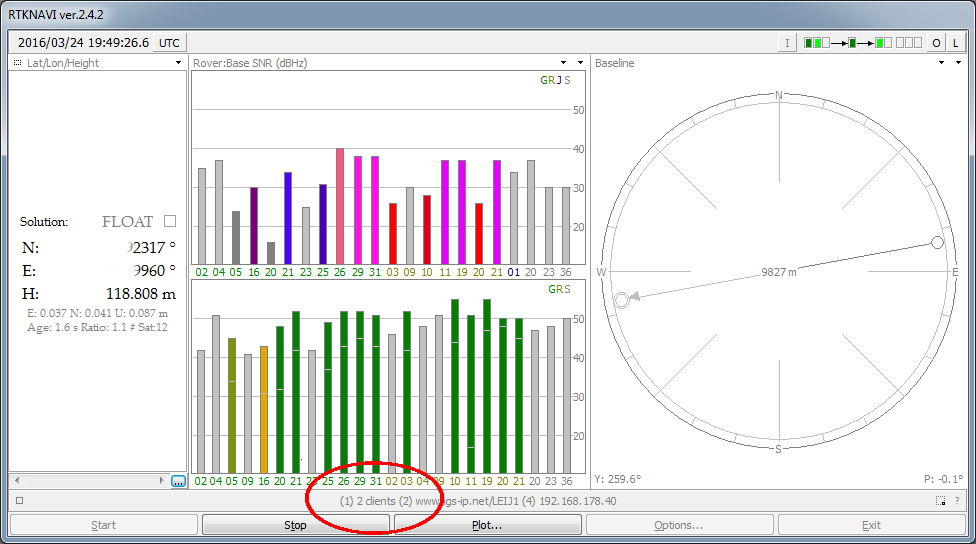Image resolution: width=976 pixels, height=544 pixels.
Task: Open input streams with the I button
Action: click(x=788, y=43)
